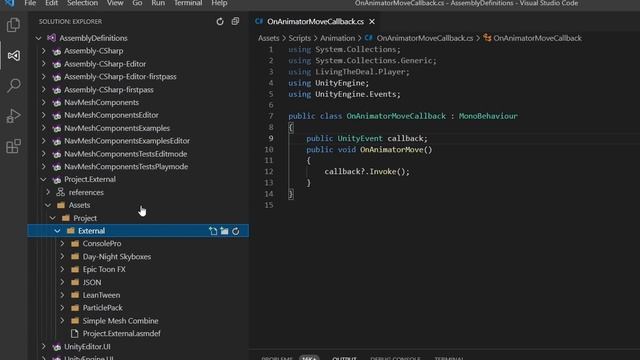Click Scripts in the breadcrumb
640x360 pixels.
pos(300,38)
